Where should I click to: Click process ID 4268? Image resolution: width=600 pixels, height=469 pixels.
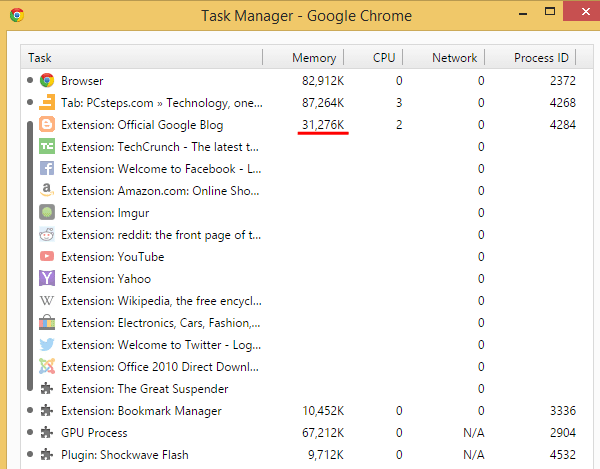click(562, 103)
